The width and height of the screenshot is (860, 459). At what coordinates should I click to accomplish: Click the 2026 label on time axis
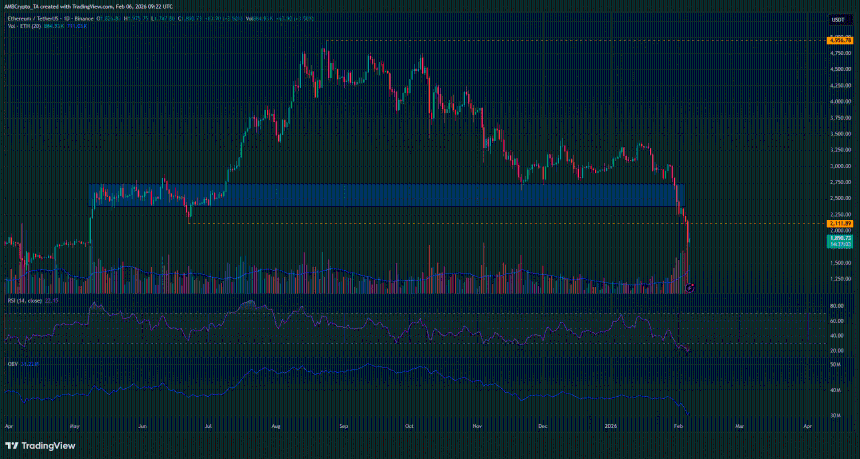click(610, 426)
